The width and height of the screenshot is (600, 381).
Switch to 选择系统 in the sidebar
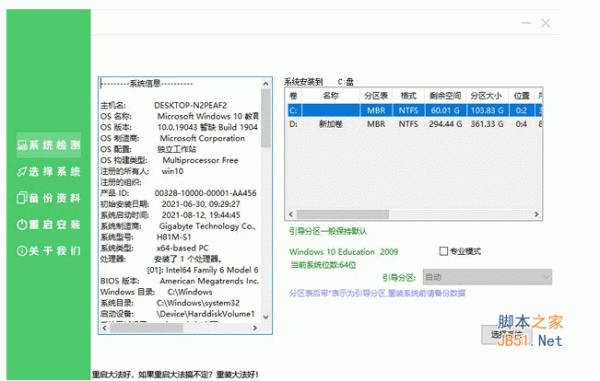[x=49, y=171]
